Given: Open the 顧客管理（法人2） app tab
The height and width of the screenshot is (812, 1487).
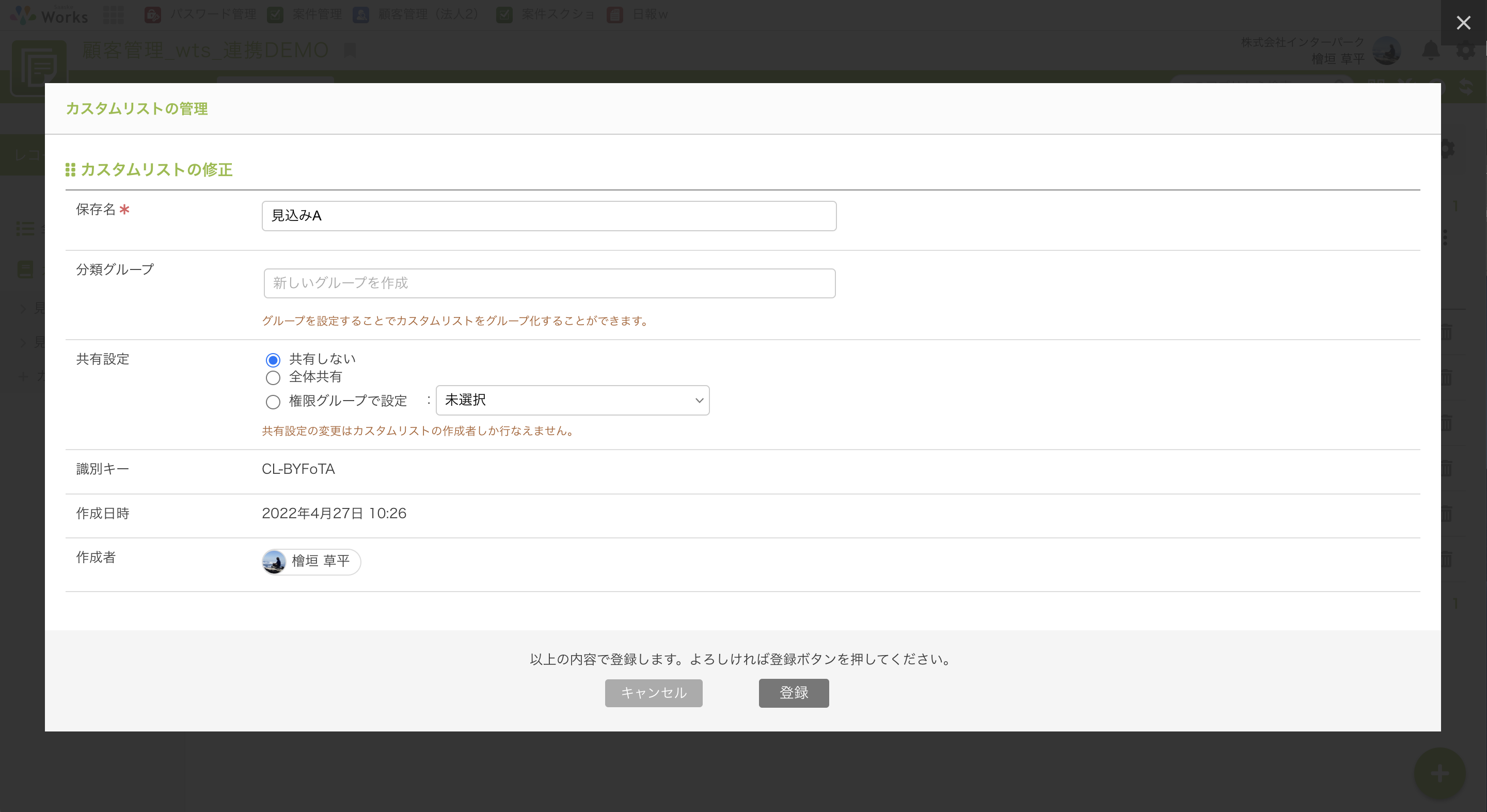Looking at the screenshot, I should click(418, 15).
